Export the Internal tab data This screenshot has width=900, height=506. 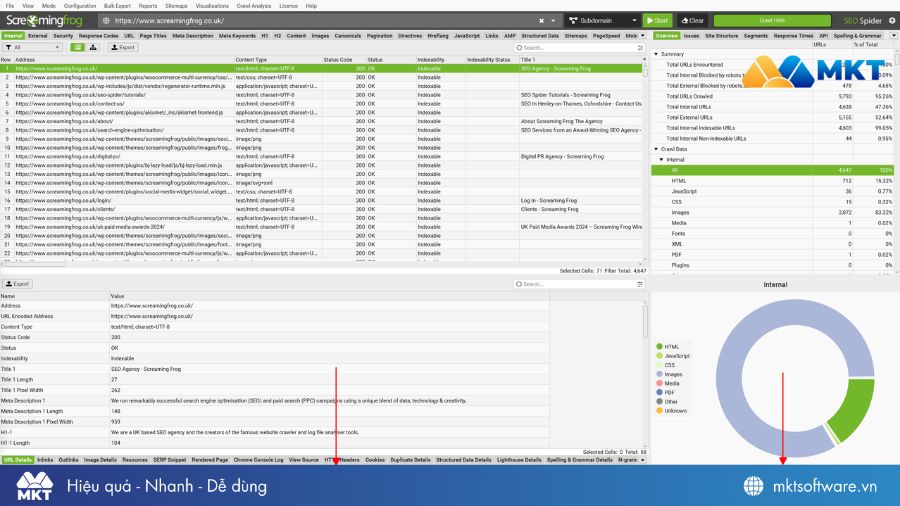tap(123, 48)
